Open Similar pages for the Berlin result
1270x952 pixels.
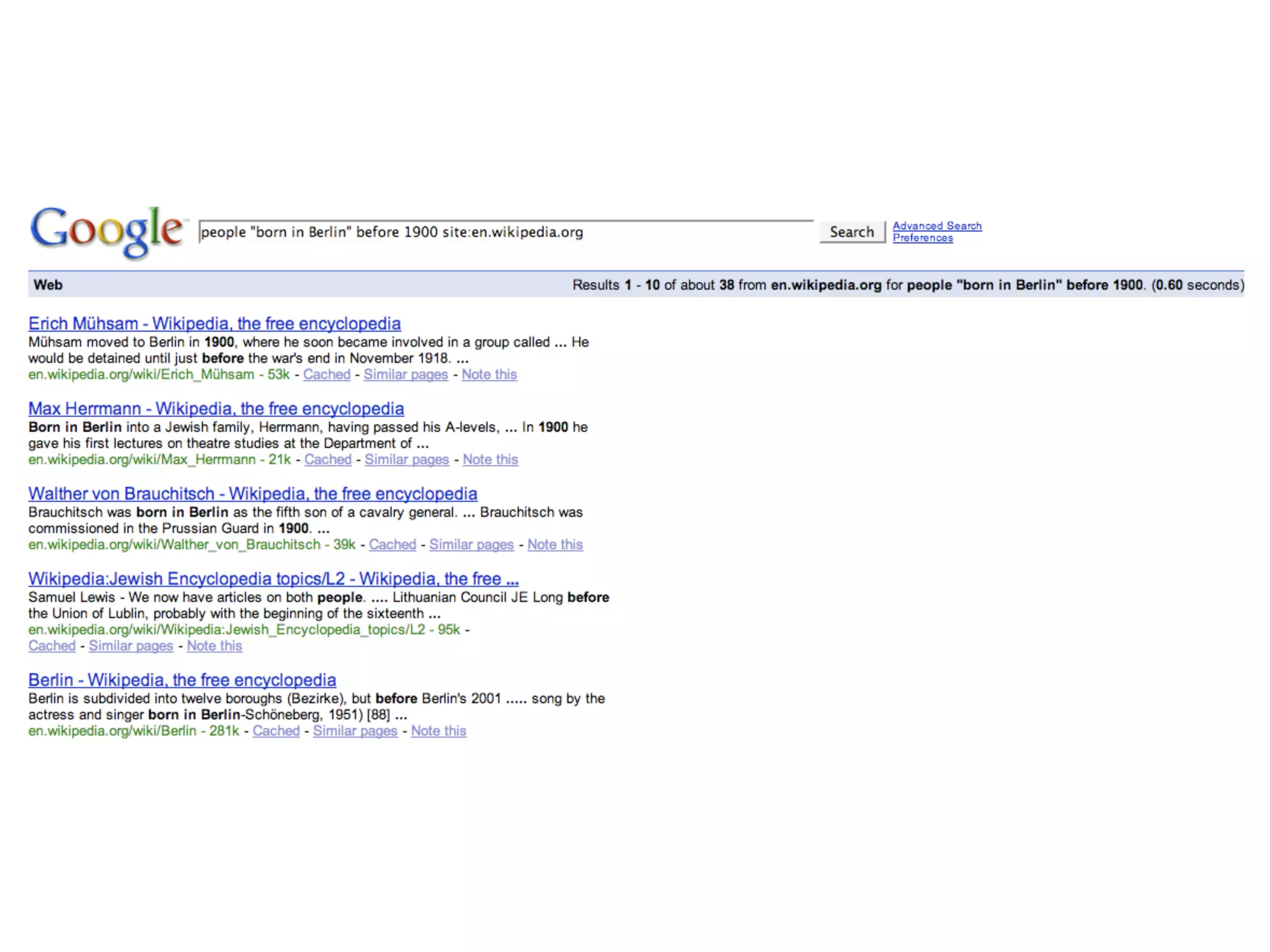pyautogui.click(x=355, y=731)
